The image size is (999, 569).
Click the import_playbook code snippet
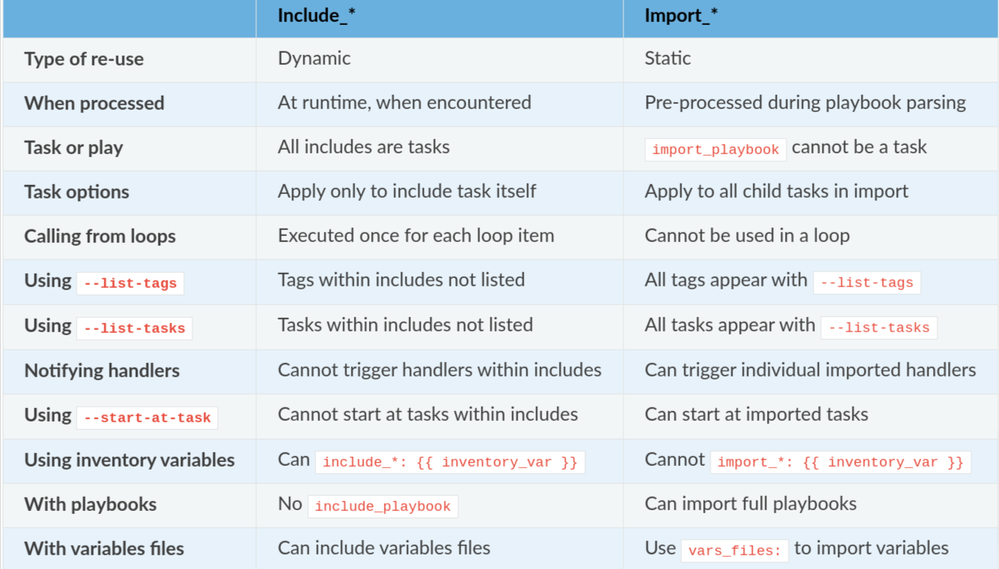pyautogui.click(x=715, y=149)
